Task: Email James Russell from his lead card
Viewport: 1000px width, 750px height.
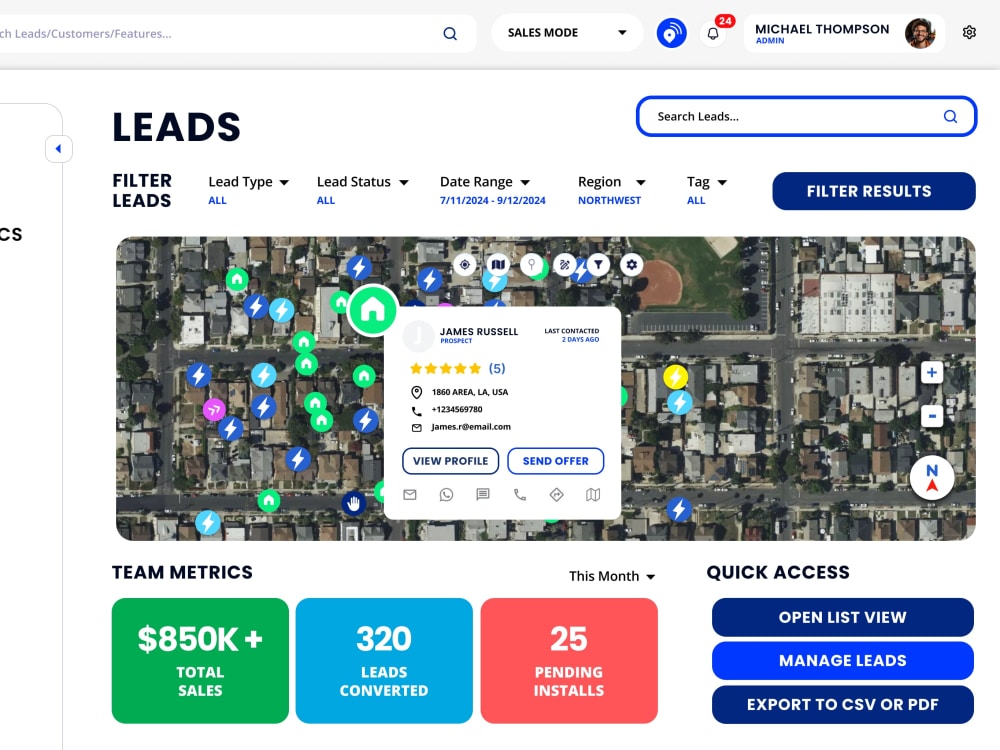Action: coord(410,494)
